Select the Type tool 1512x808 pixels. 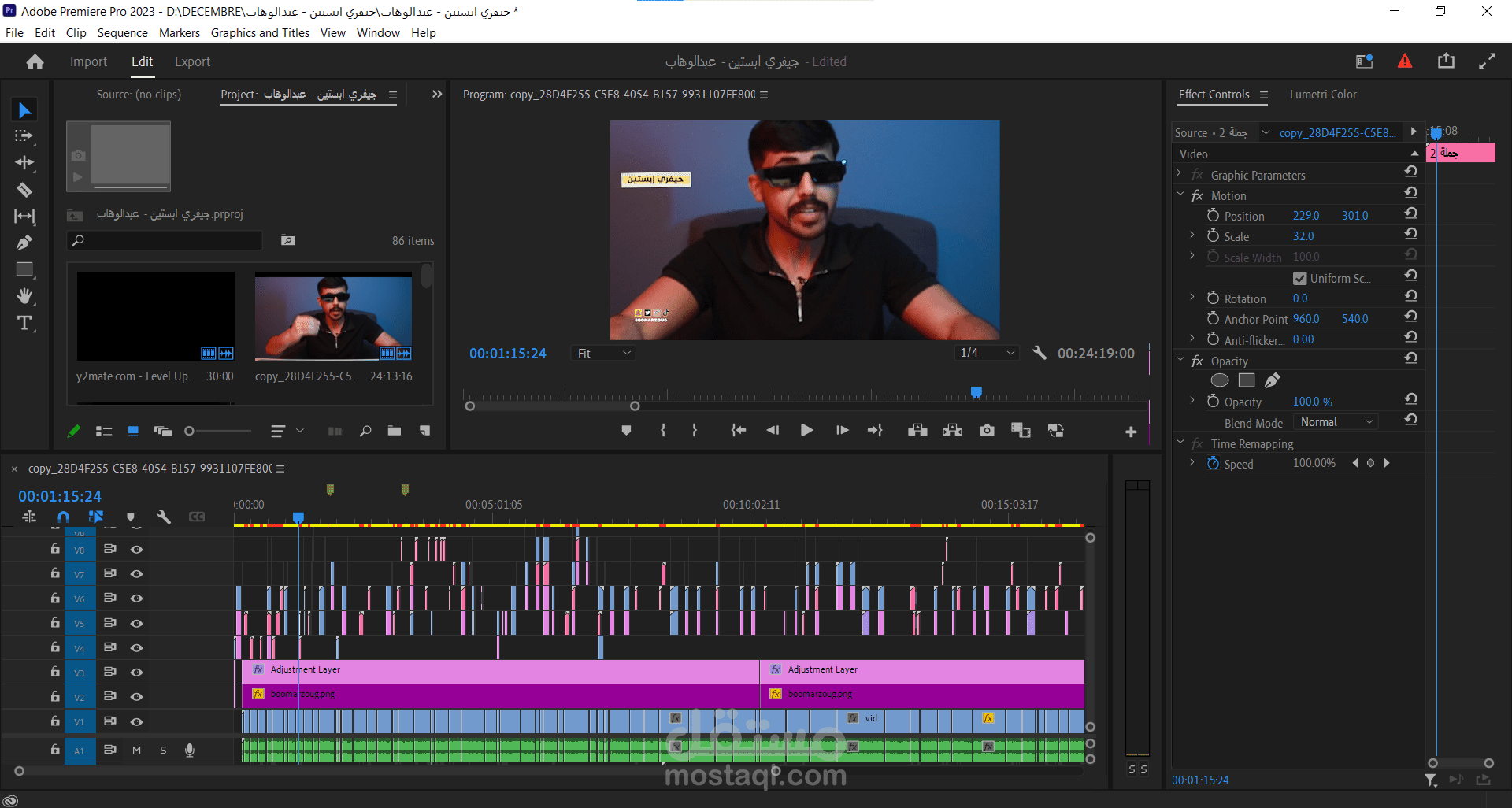coord(24,323)
